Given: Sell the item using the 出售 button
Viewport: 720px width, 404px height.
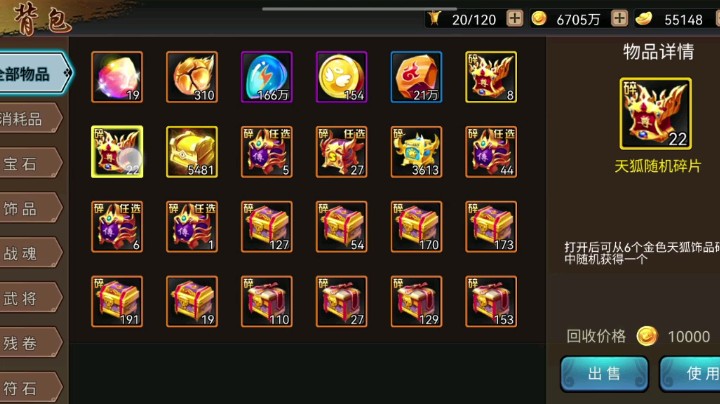Looking at the screenshot, I should 604,374.
